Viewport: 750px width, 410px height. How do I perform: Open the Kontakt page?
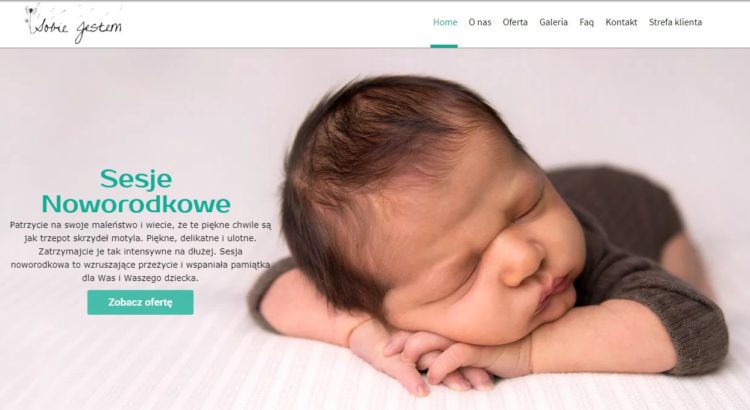pyautogui.click(x=621, y=22)
